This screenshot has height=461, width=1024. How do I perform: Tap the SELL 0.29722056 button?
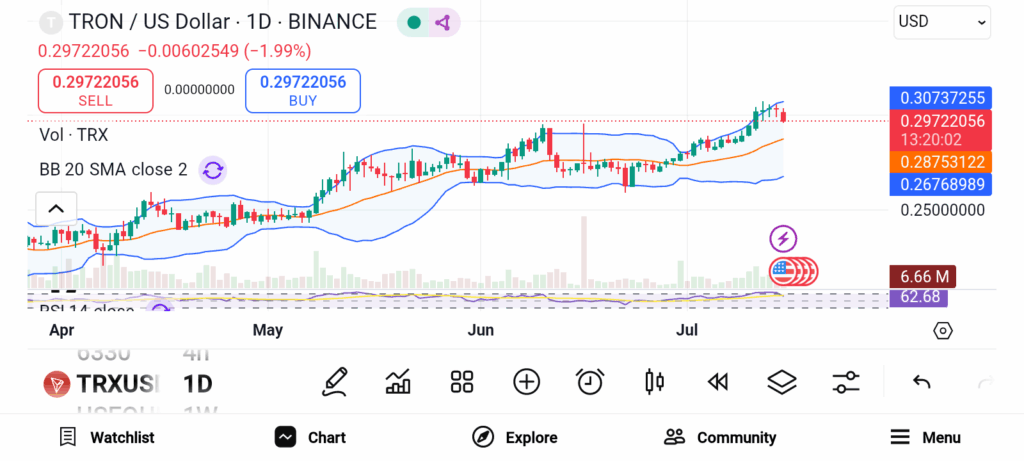click(x=96, y=91)
